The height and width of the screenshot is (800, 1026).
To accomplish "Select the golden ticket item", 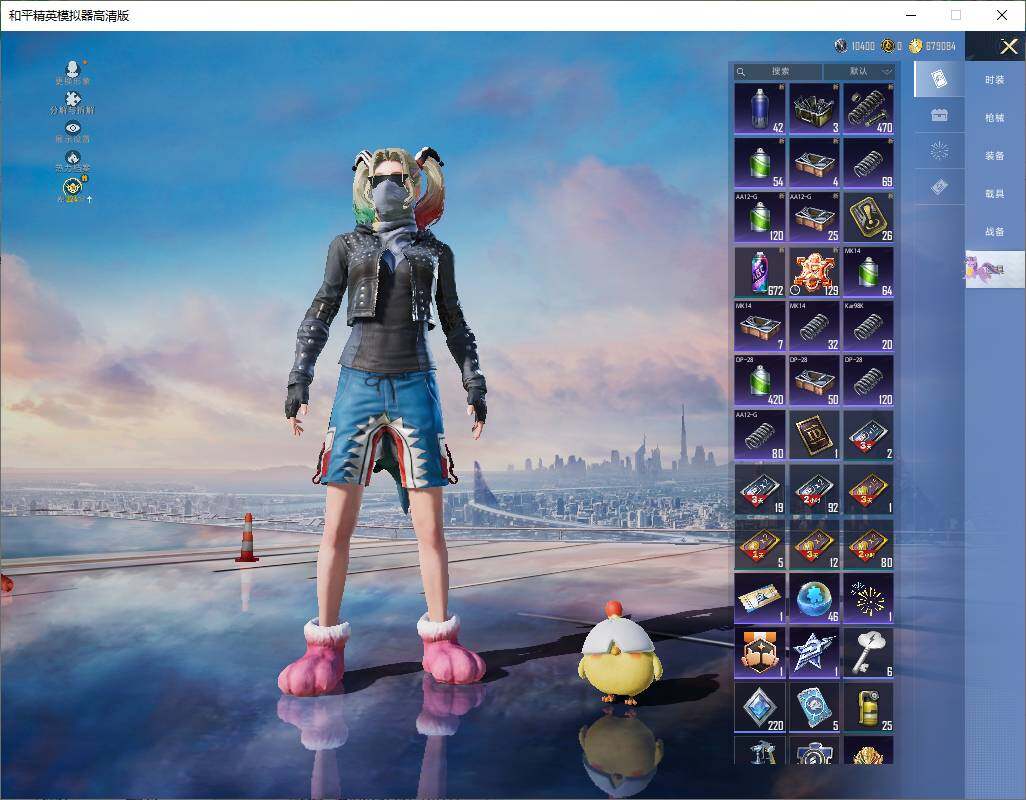I will [760, 599].
